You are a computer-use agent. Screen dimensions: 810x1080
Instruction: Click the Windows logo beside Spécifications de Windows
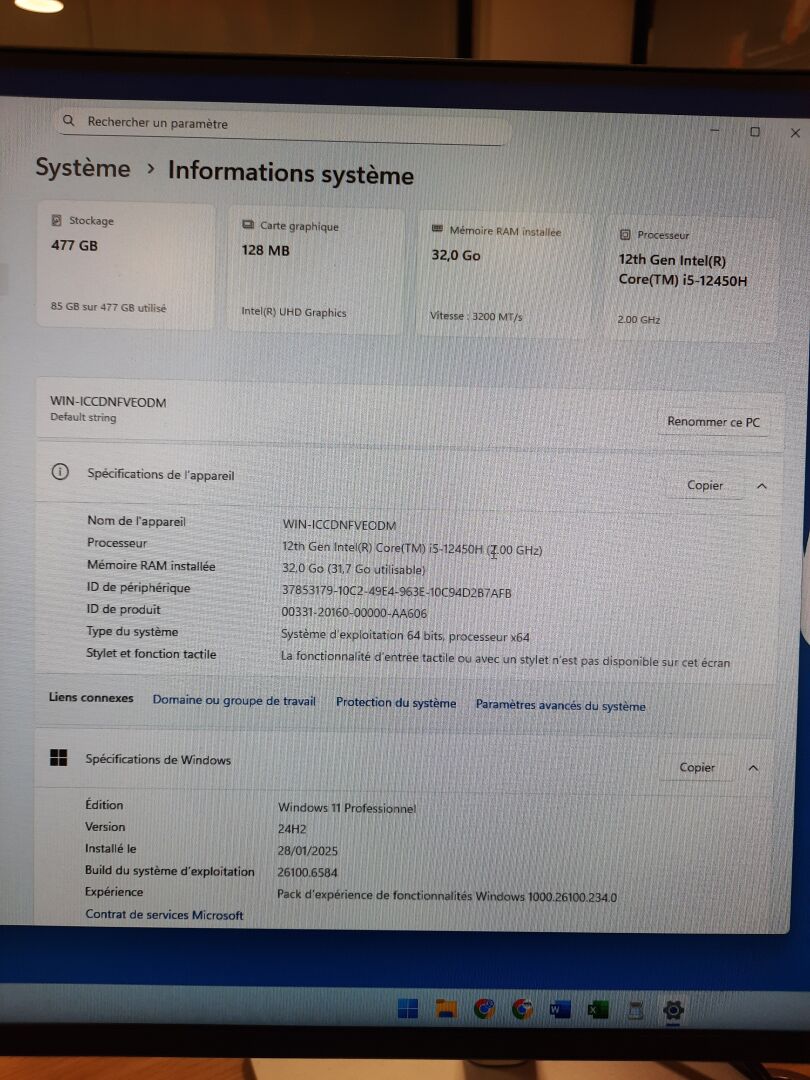coord(59,759)
